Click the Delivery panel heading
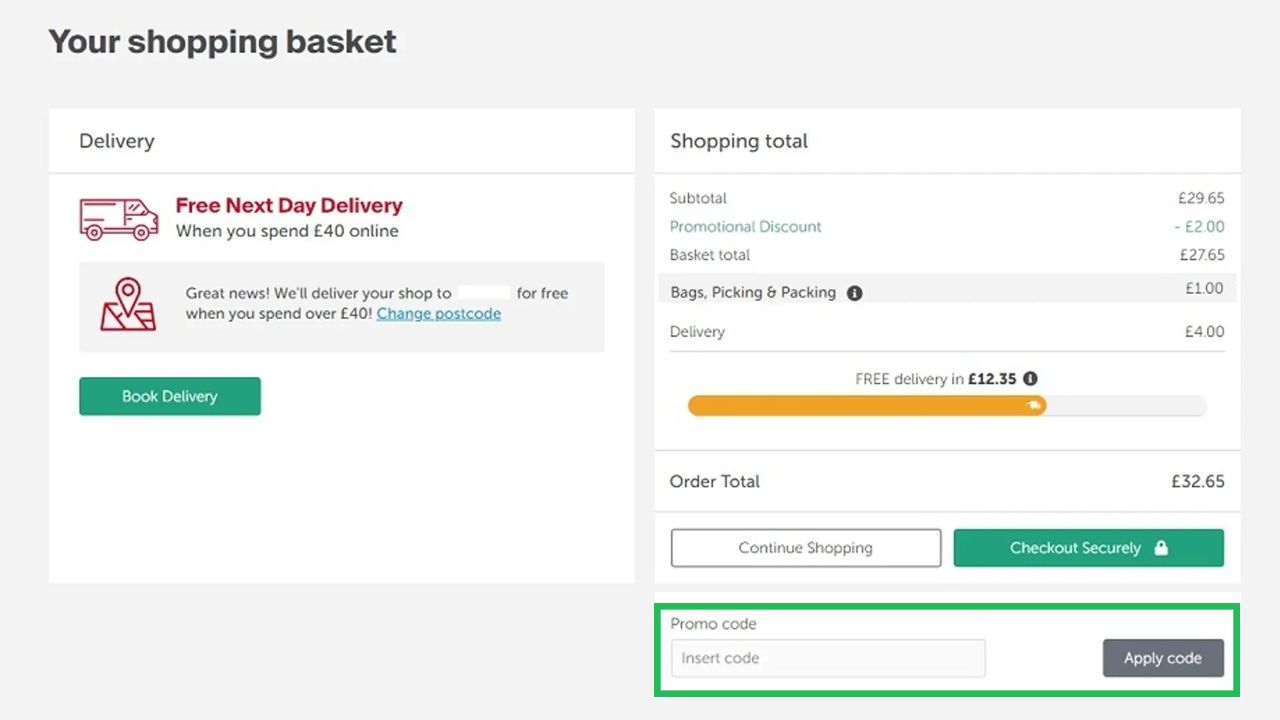 [x=117, y=141]
